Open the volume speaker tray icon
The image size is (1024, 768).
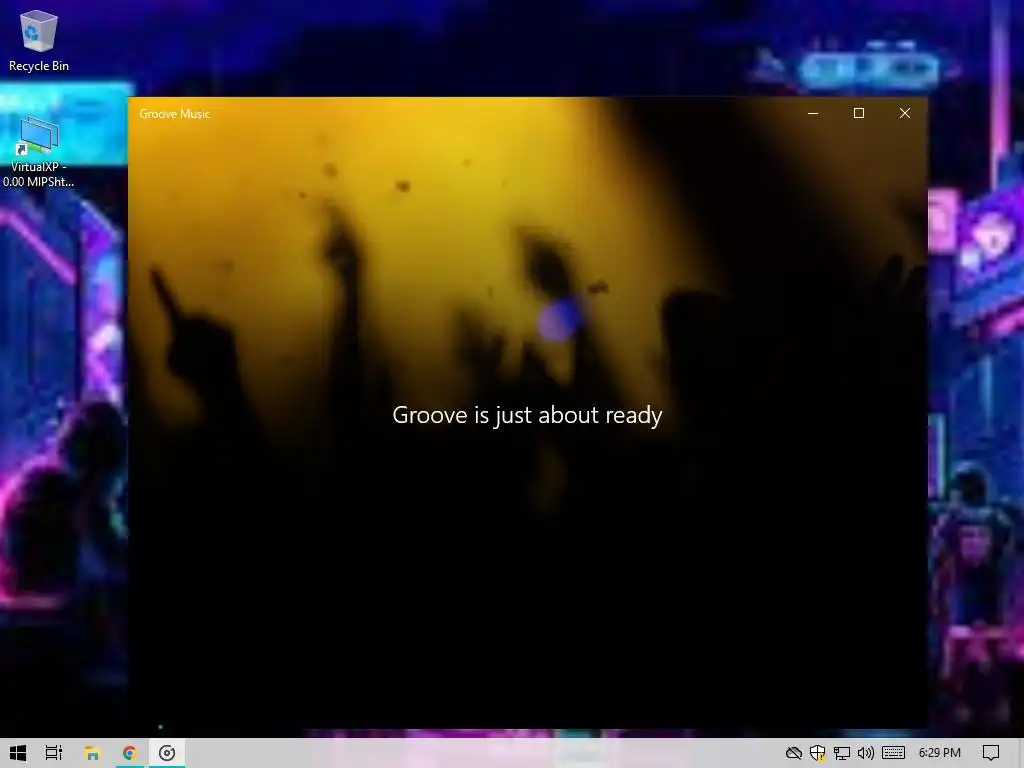[x=865, y=753]
